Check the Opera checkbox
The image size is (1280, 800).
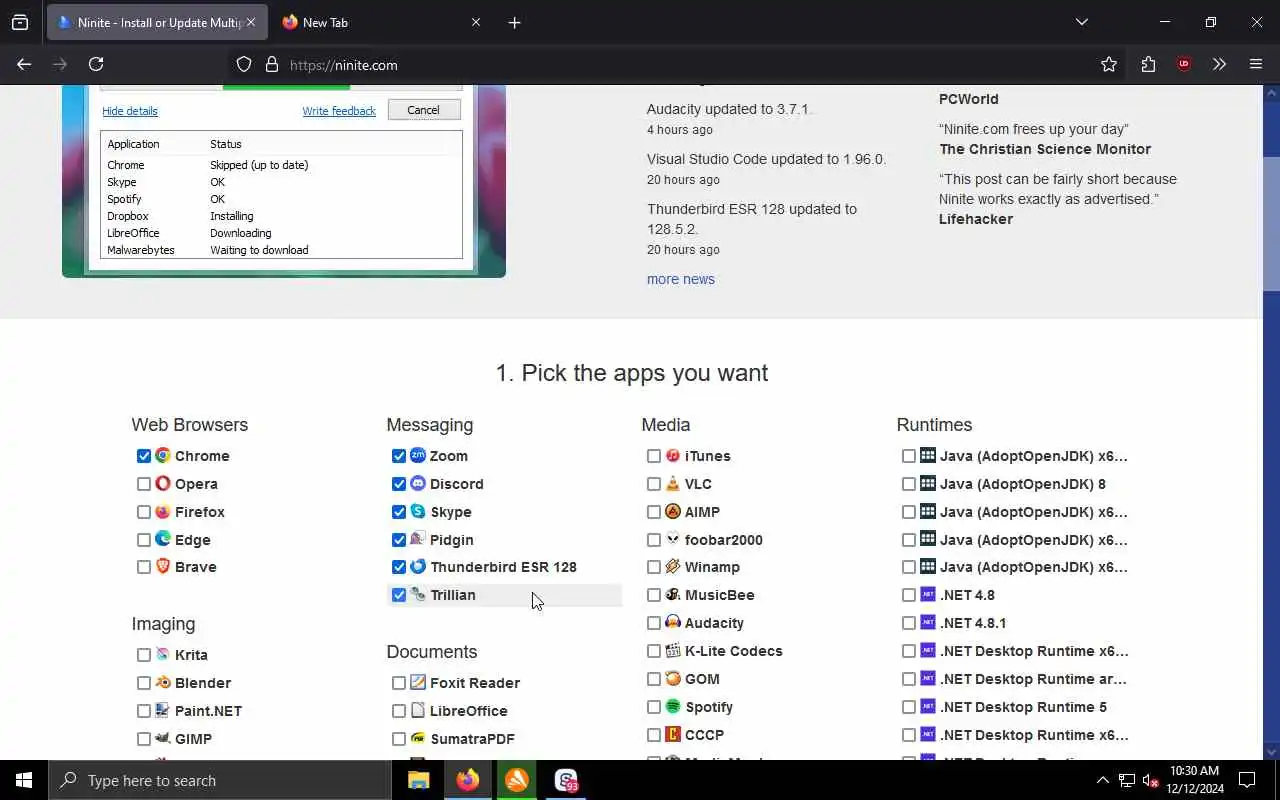click(144, 484)
